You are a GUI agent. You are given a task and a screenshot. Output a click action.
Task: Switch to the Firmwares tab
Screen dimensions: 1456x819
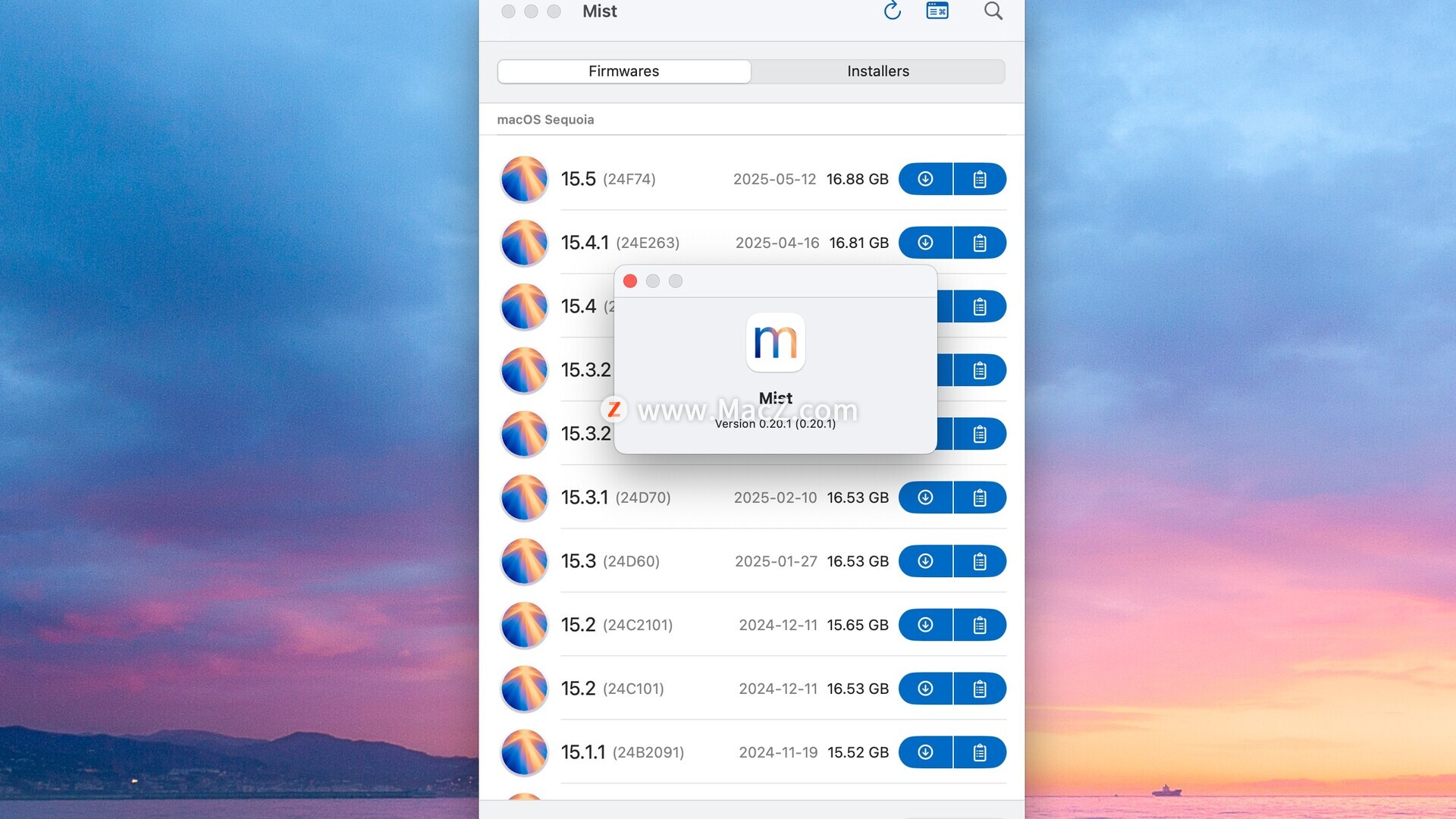(624, 71)
